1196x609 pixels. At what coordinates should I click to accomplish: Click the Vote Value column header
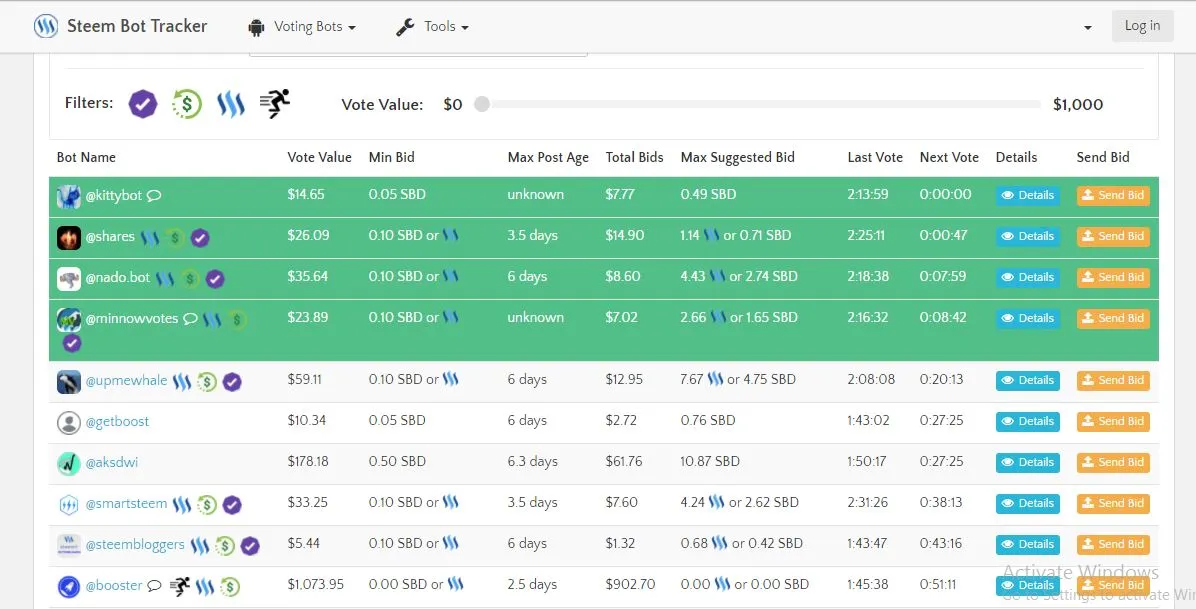coord(320,157)
